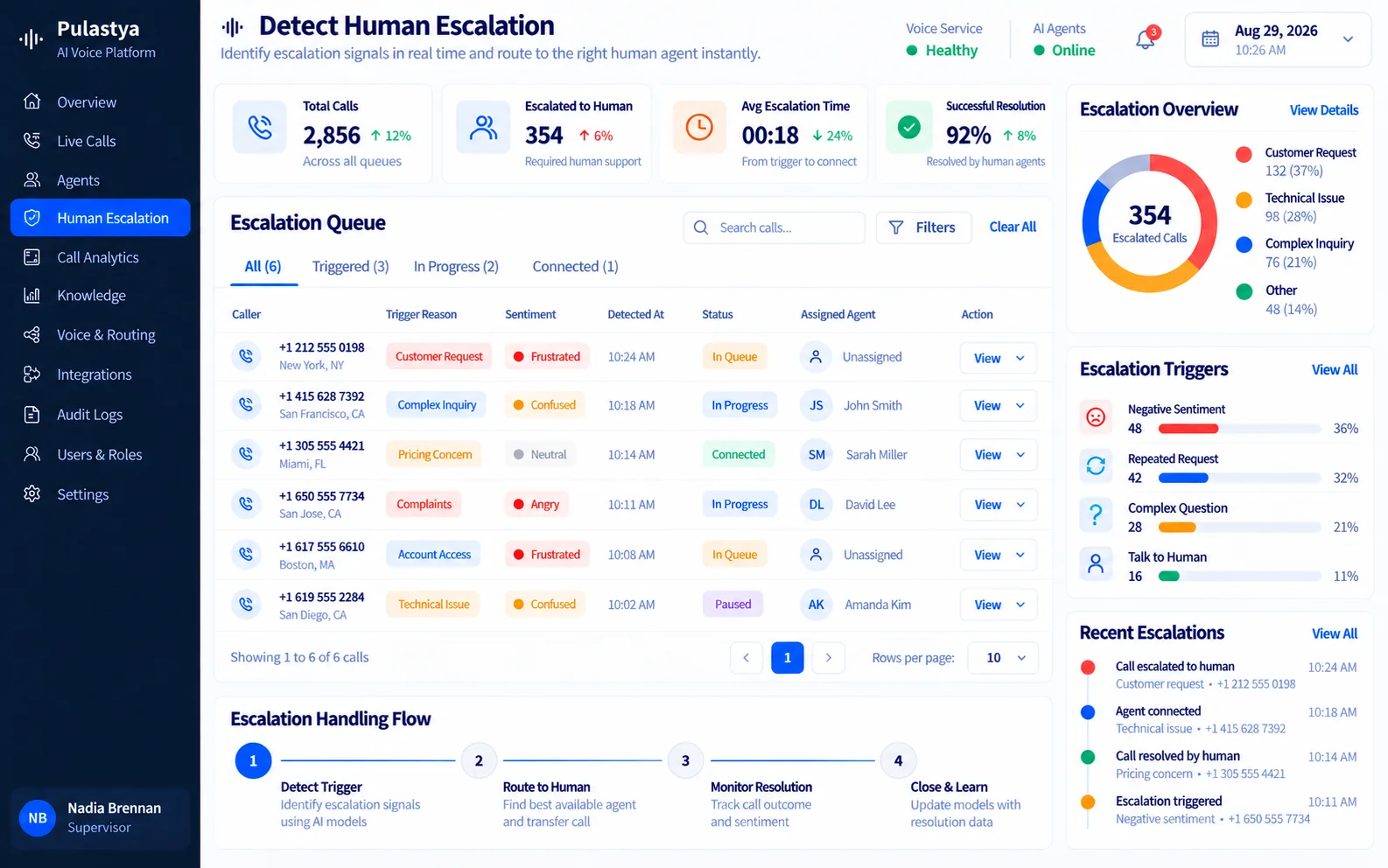Switch to the Connected (1) tab
This screenshot has height=868, width=1388.
point(575,267)
